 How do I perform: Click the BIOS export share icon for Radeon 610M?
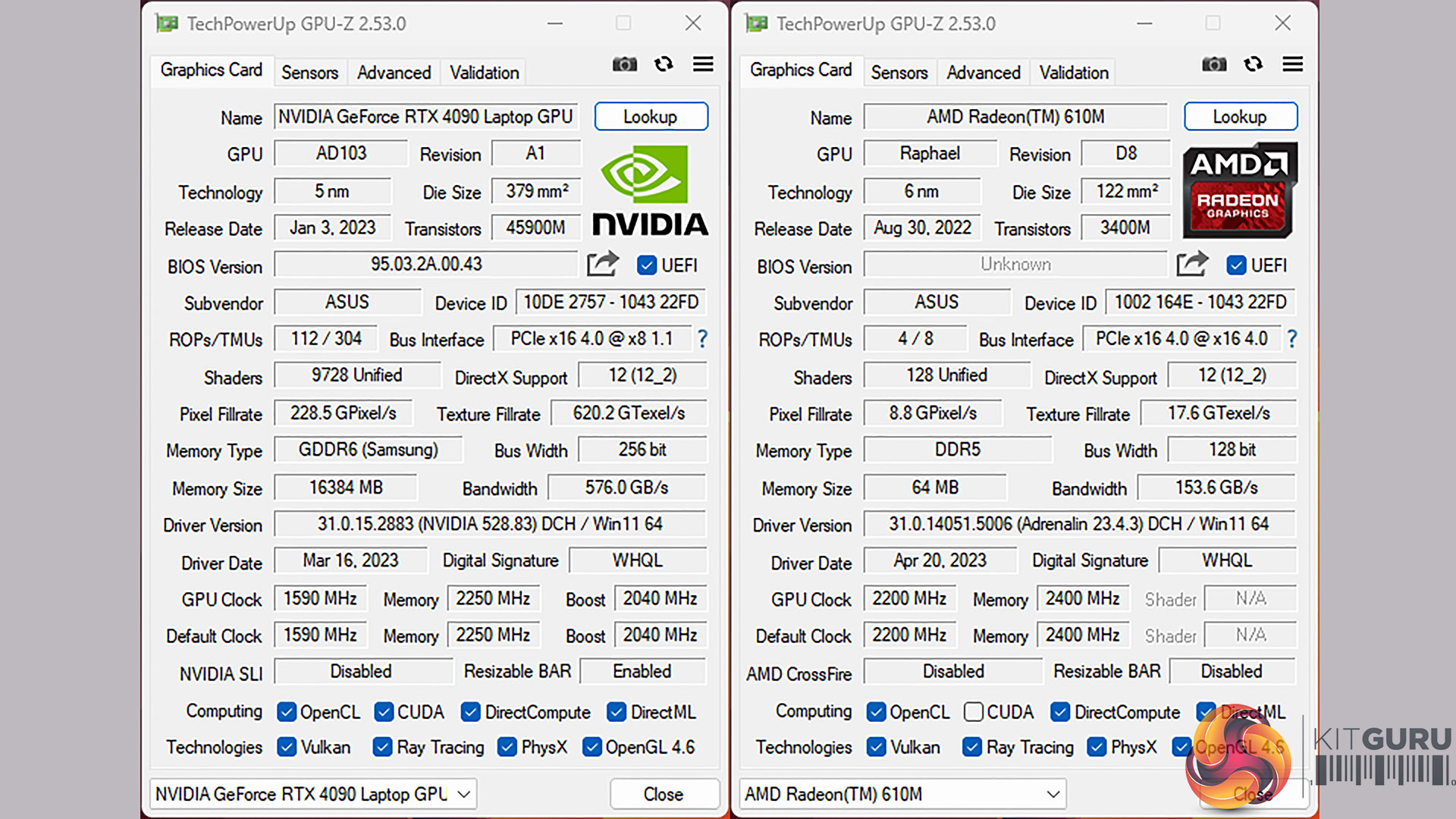point(1192,264)
